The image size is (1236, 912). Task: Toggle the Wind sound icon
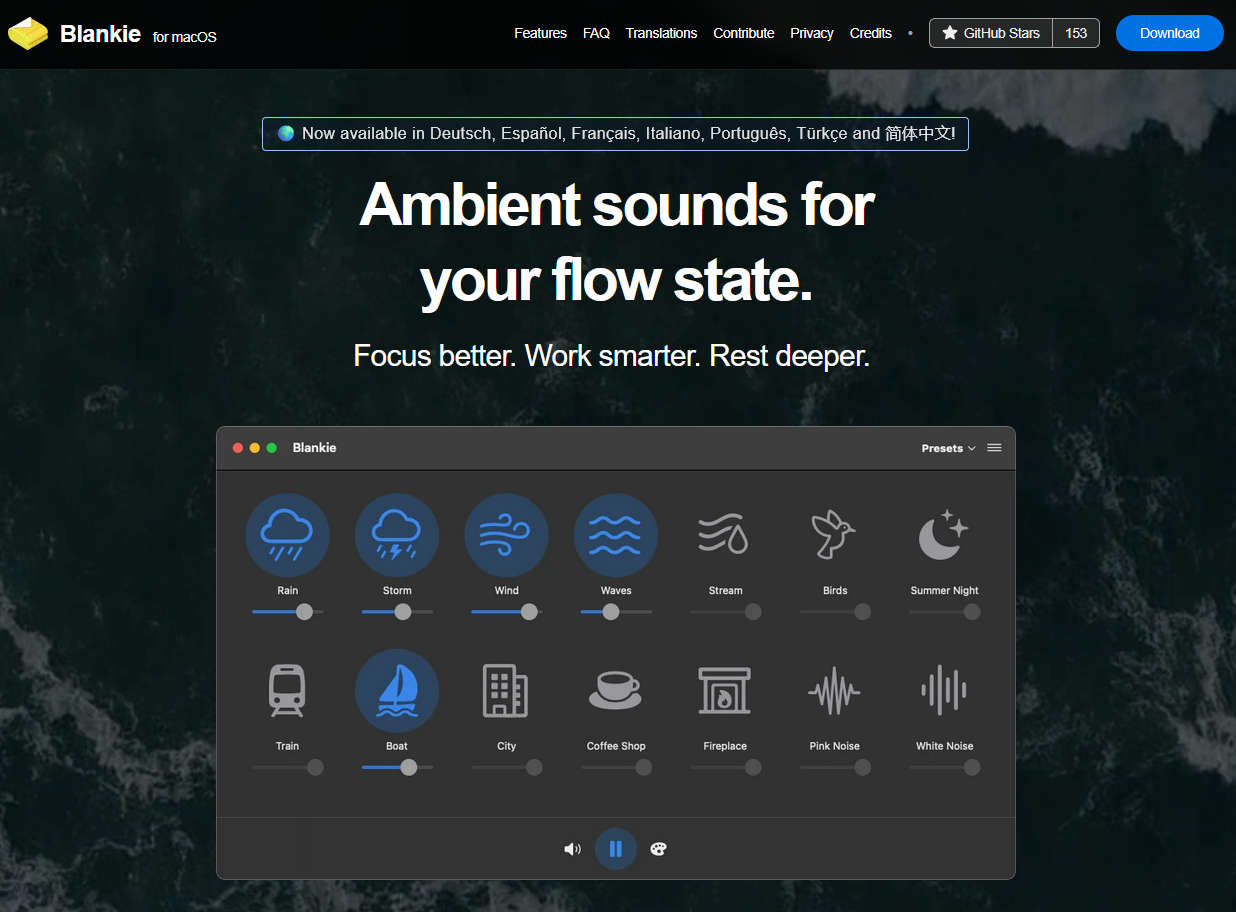tap(506, 535)
